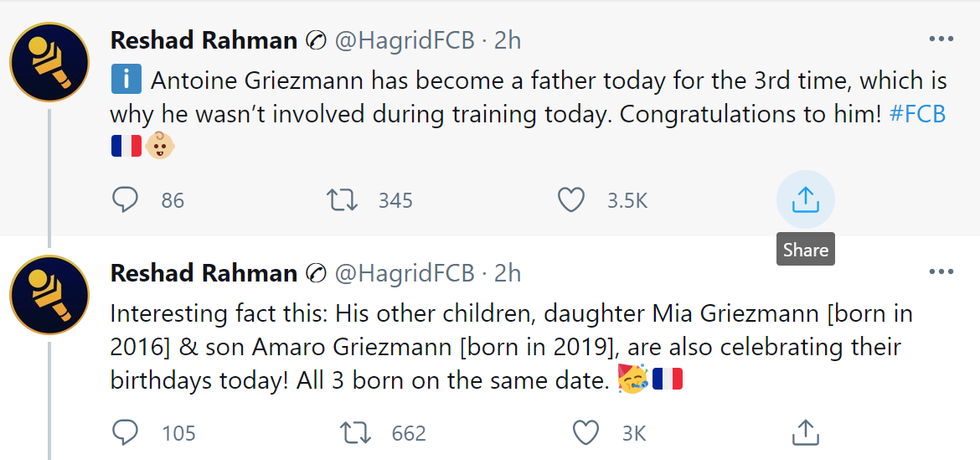Click the @HagridFCB handle on first tweet
Image resolution: width=980 pixels, height=460 pixels.
404,41
